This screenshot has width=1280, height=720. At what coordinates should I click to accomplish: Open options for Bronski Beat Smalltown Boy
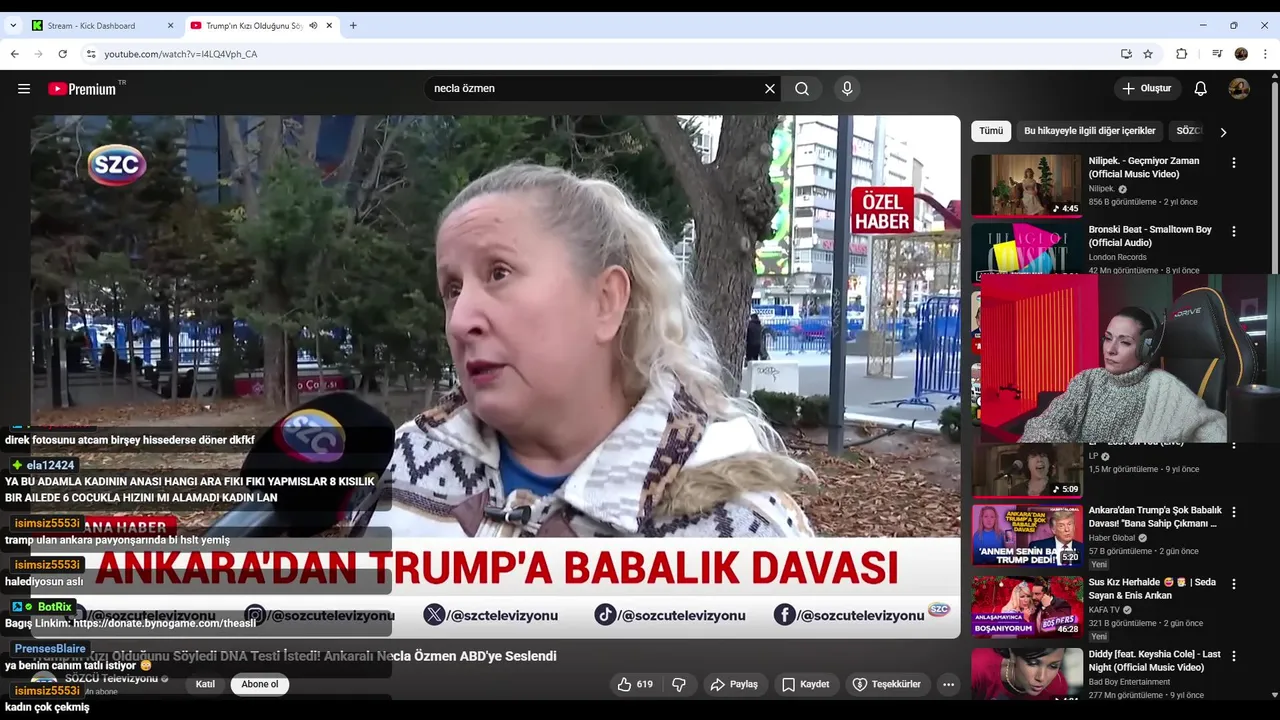(1233, 231)
